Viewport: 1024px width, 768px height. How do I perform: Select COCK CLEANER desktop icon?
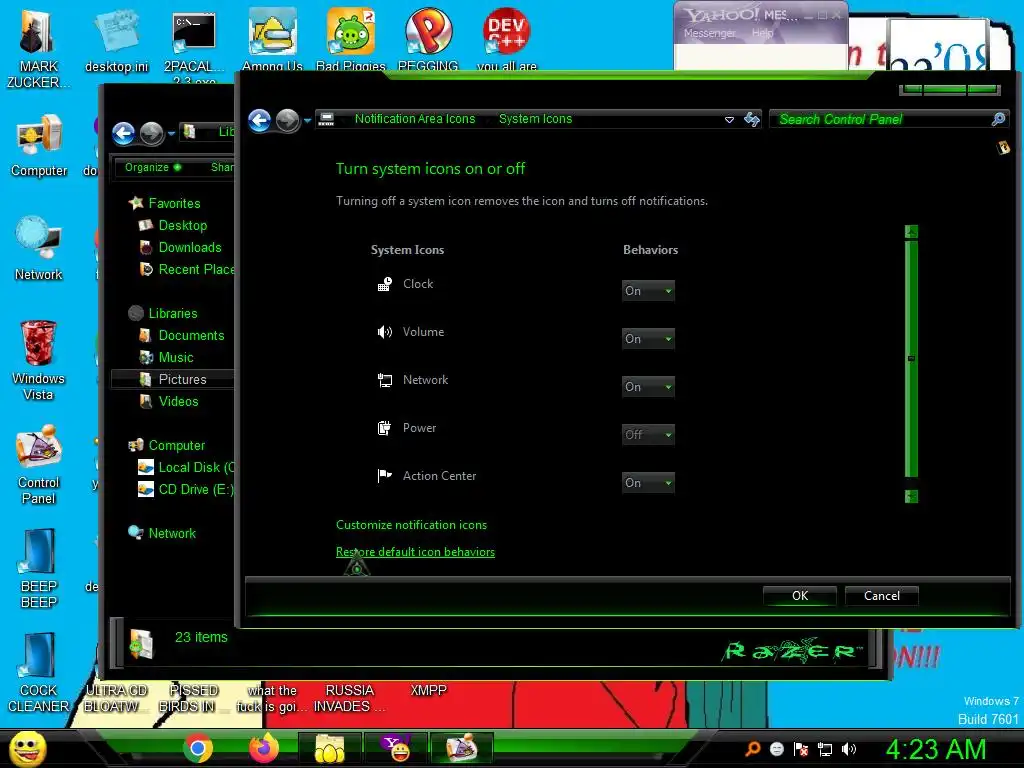click(x=39, y=673)
